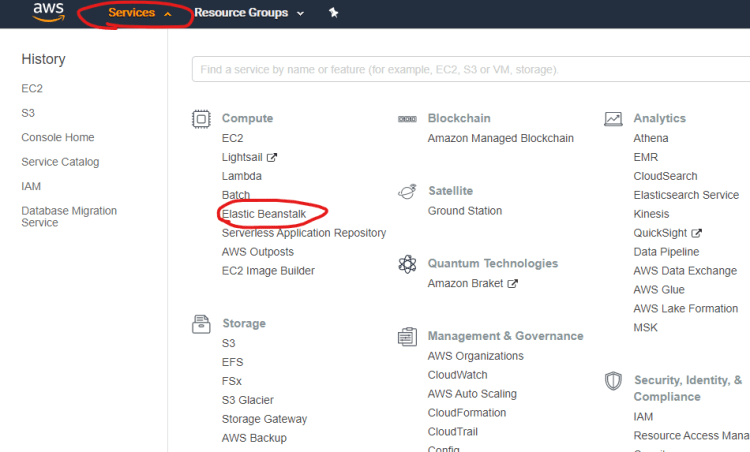Open S3 from History

[28, 113]
